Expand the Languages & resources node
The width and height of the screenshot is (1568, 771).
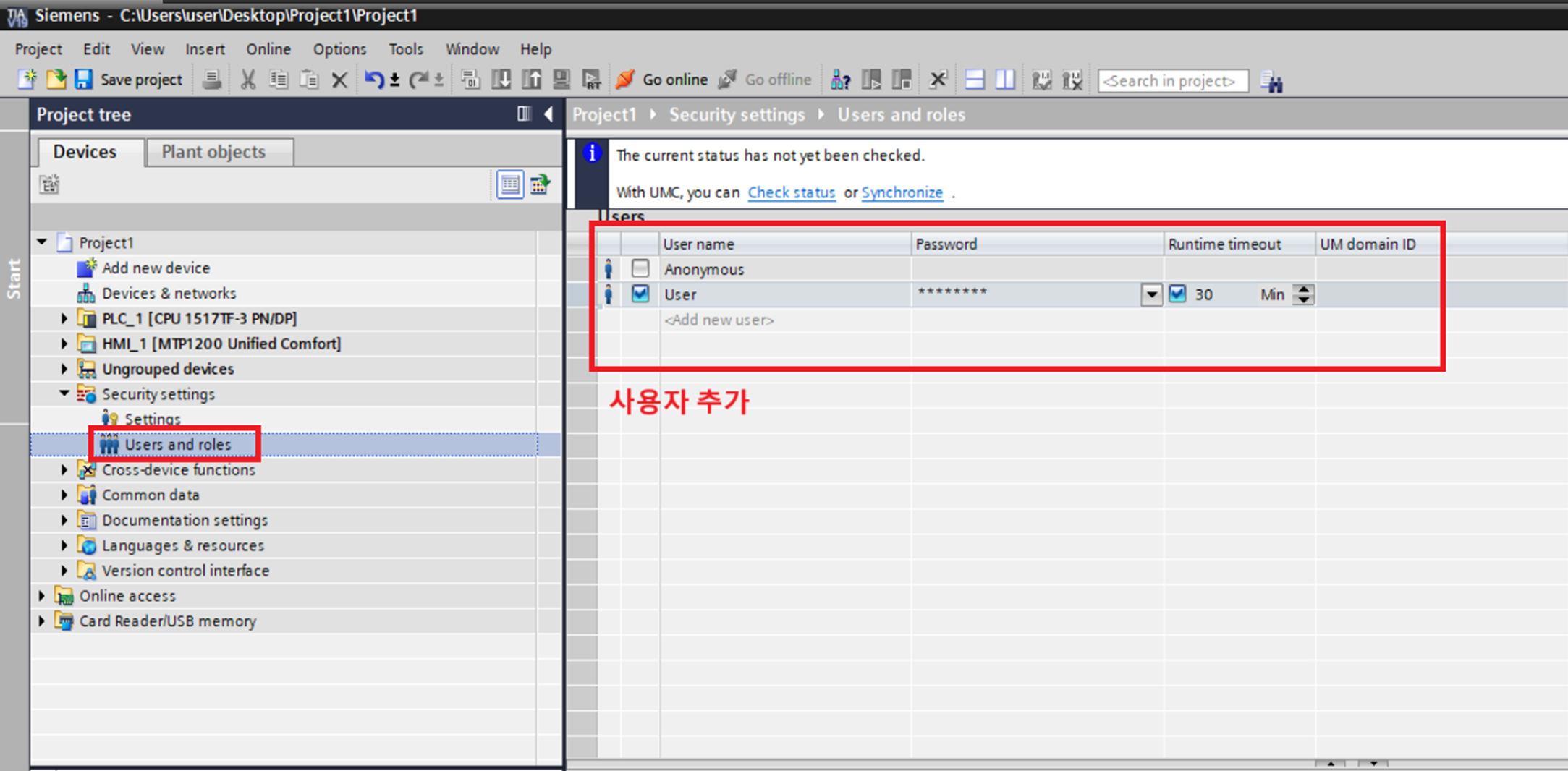(x=64, y=545)
